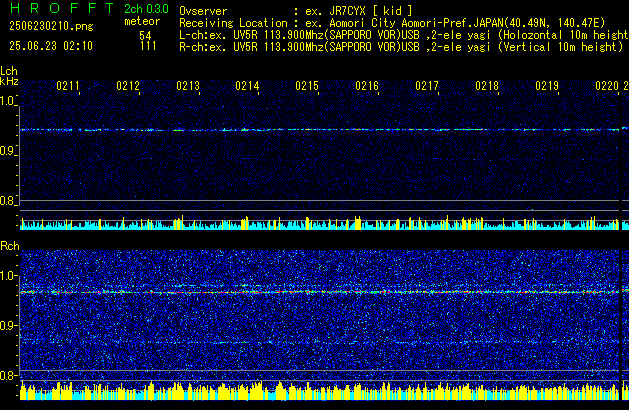Click the version label 2ch 0.3.0

tap(146, 8)
